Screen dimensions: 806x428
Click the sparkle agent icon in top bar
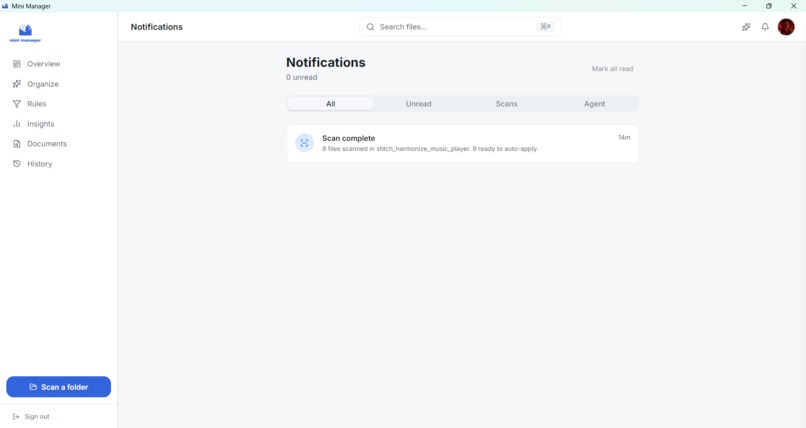[x=746, y=27]
